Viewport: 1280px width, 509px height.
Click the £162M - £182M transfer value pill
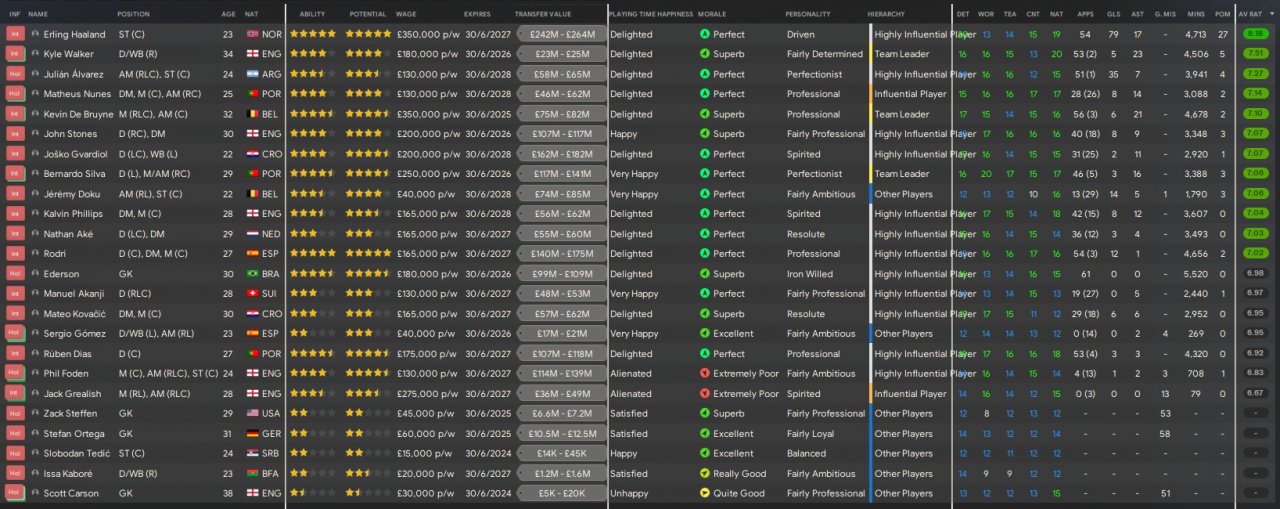tap(562, 154)
